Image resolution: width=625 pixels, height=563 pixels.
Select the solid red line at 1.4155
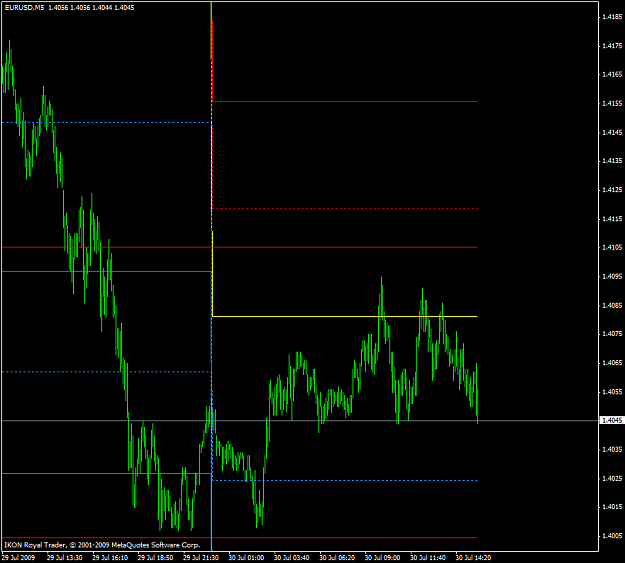click(345, 102)
